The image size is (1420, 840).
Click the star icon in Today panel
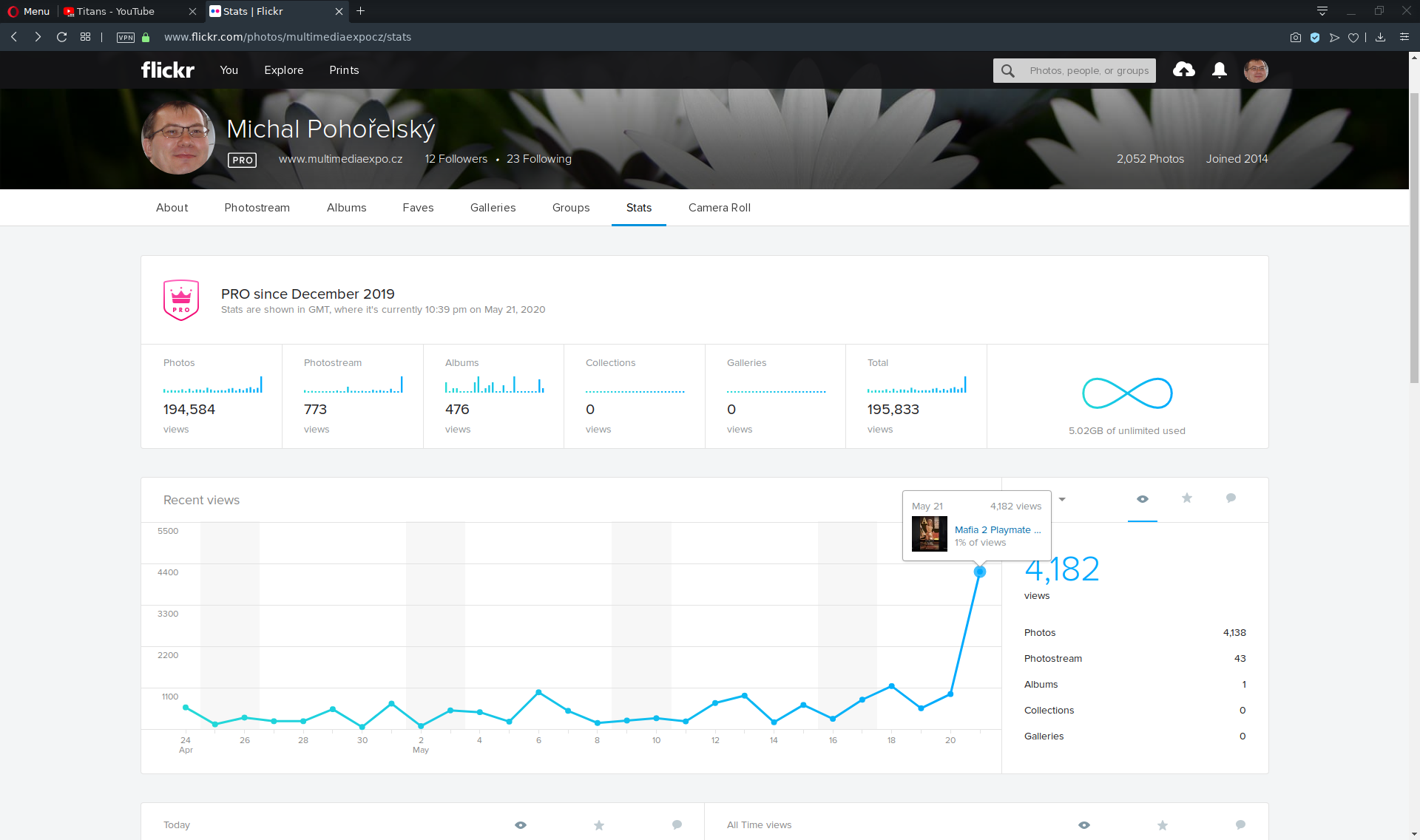[x=599, y=825]
